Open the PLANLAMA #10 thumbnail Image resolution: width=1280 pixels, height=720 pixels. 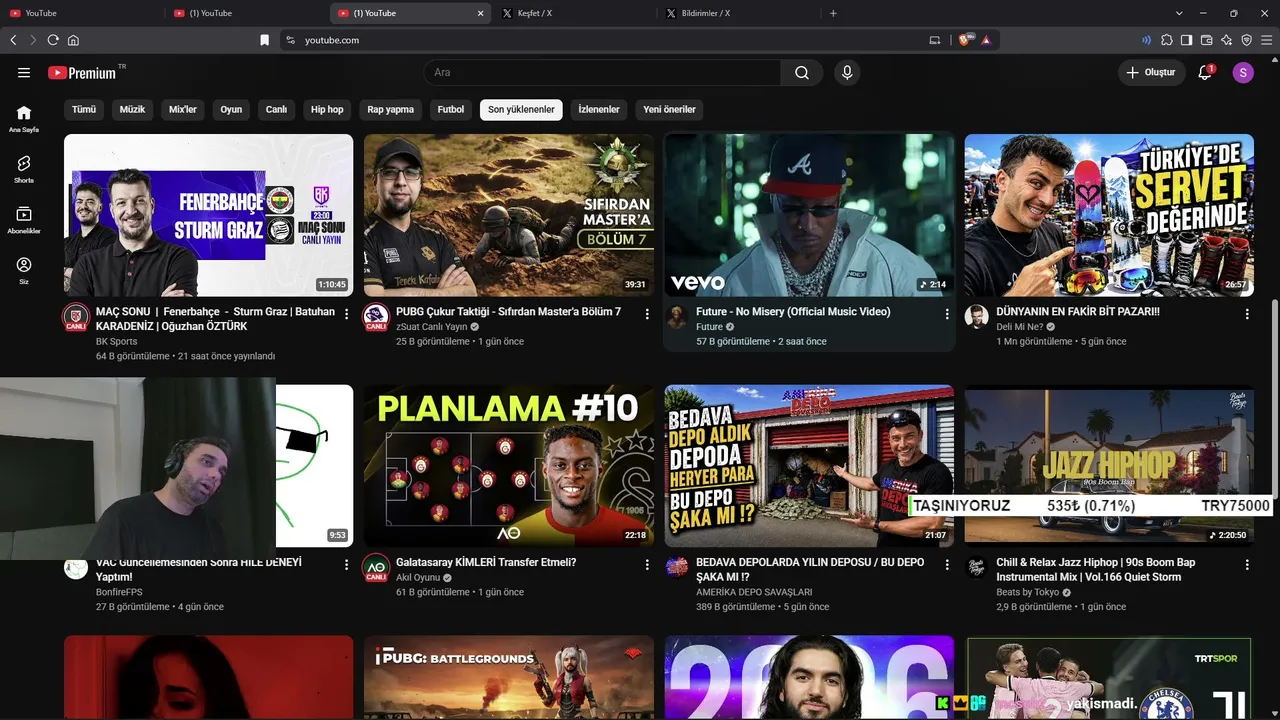(509, 466)
